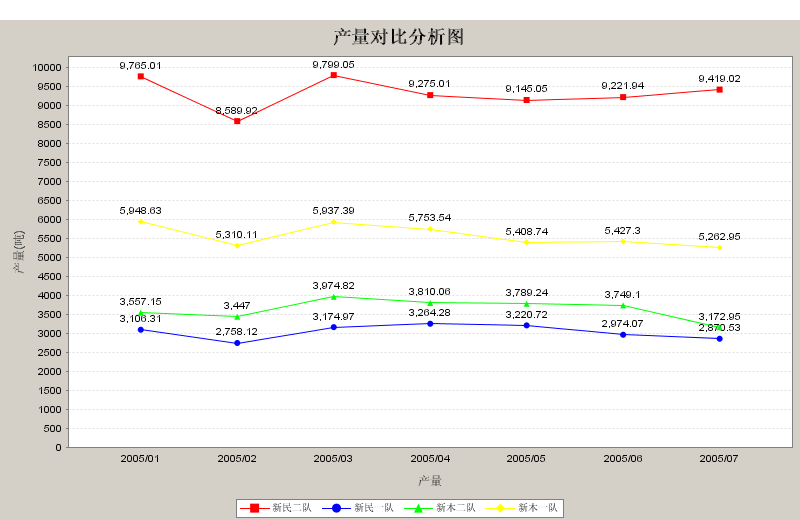This screenshot has width=800, height=520.
Task: Click the blue circle 新民一队 legend marker
Action: pyautogui.click(x=336, y=508)
